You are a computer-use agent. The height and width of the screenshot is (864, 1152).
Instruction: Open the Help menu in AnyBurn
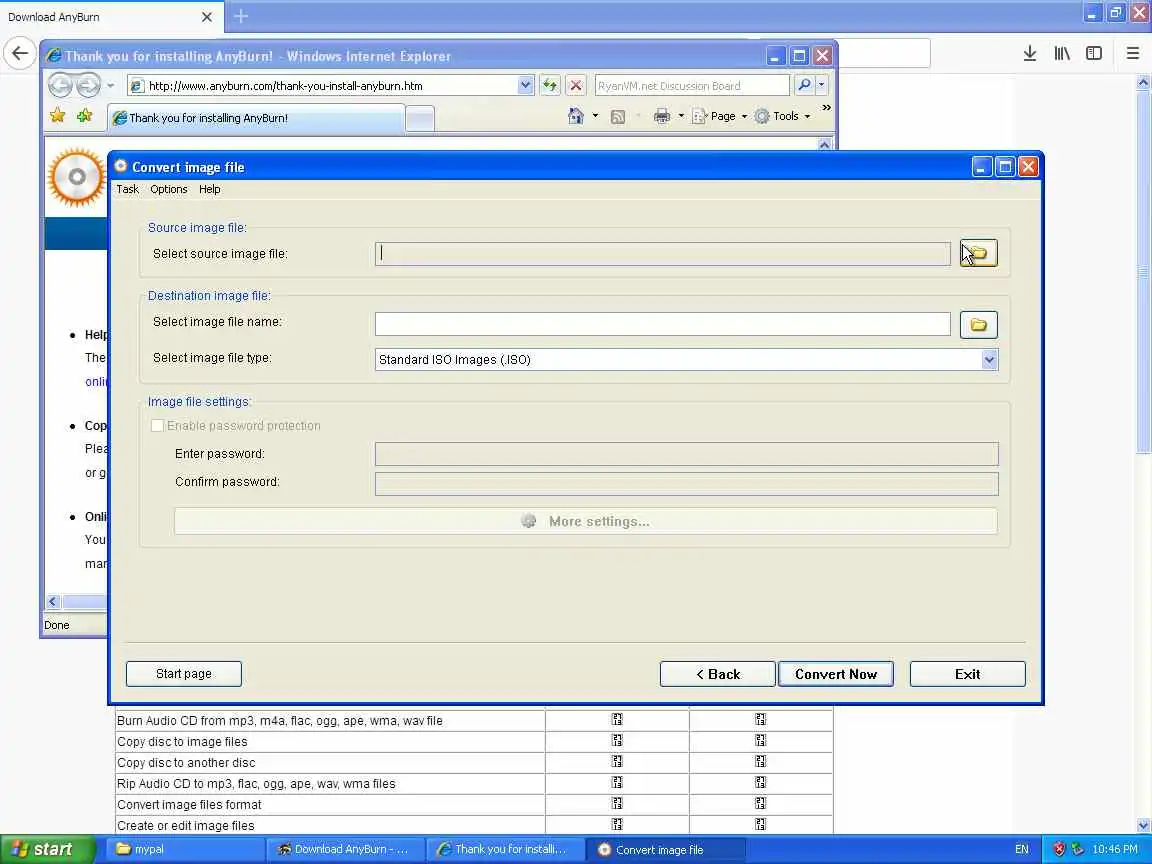209,189
